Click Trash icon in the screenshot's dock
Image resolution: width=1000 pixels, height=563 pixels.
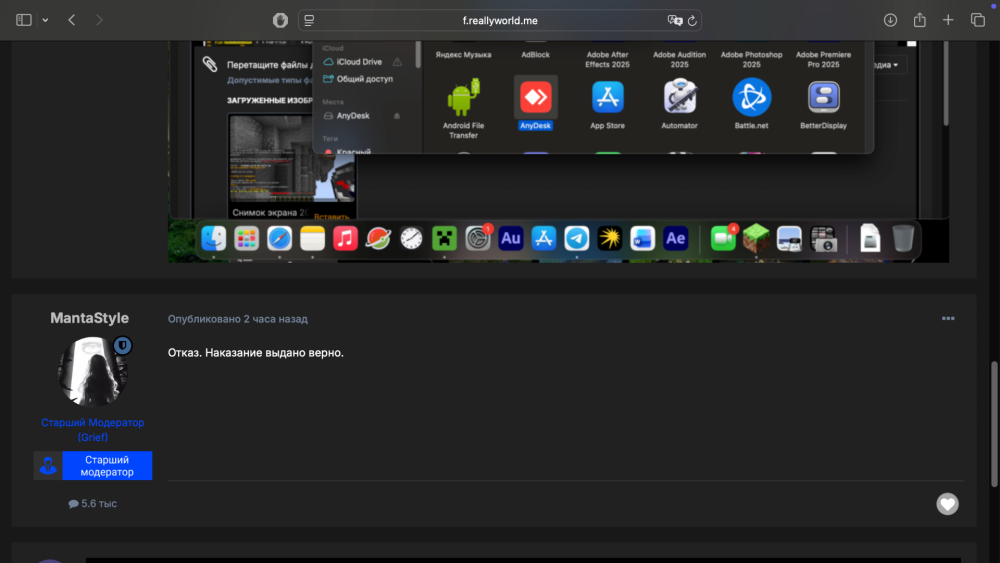pyautogui.click(x=903, y=238)
